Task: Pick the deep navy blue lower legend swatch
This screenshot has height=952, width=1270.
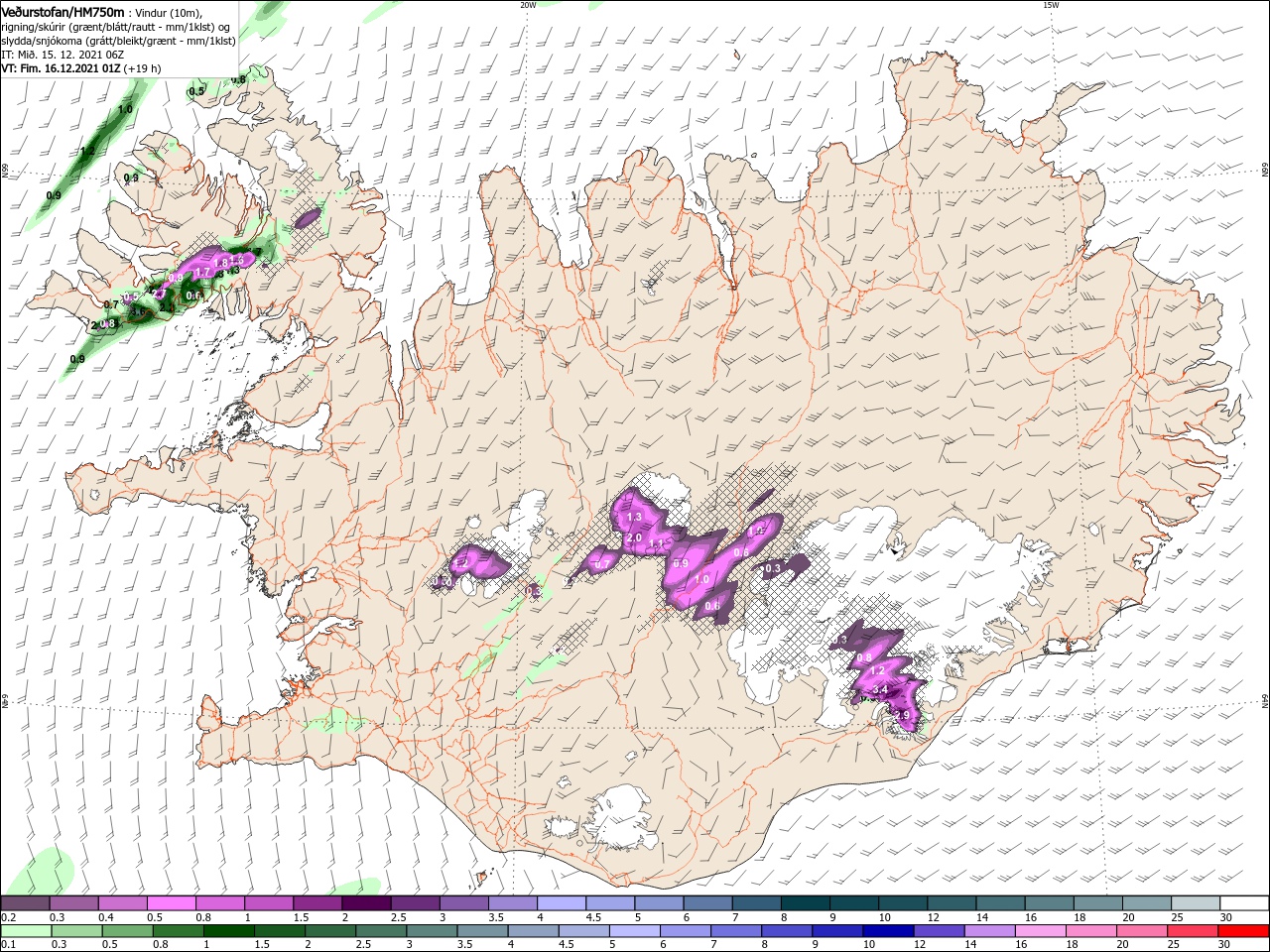Action: pyautogui.click(x=888, y=931)
